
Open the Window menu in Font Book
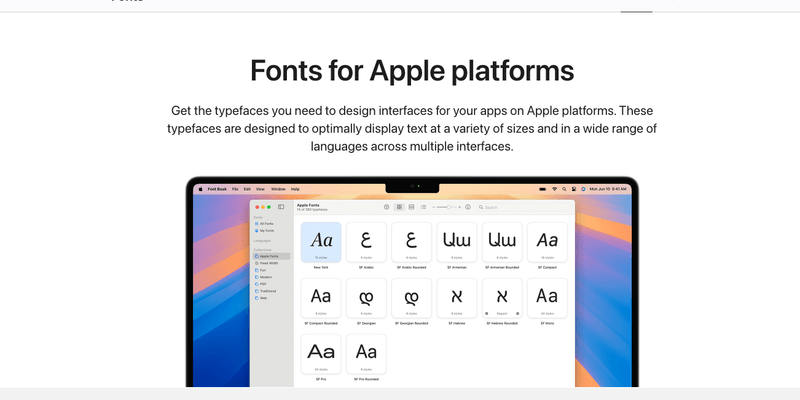pos(278,189)
